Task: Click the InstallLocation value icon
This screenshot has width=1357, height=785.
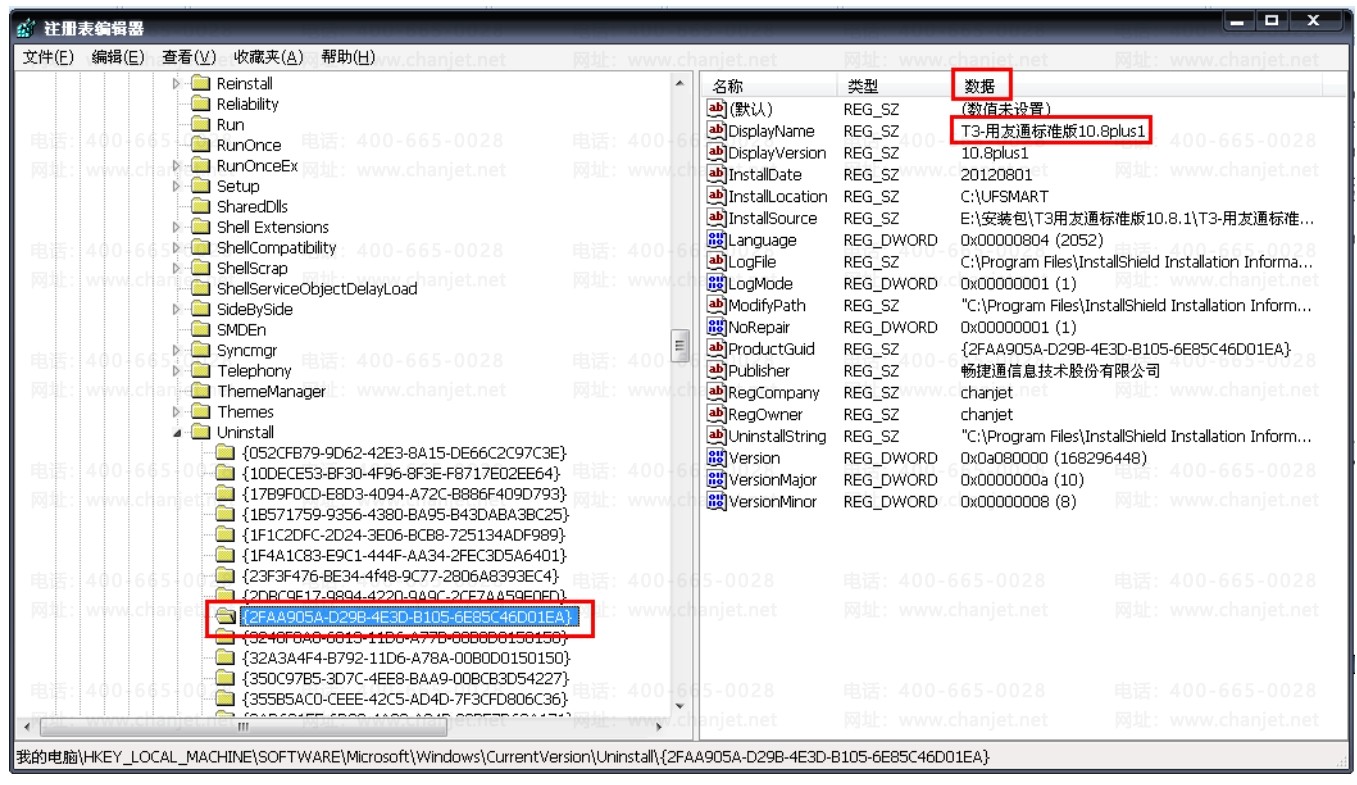Action: (x=716, y=196)
